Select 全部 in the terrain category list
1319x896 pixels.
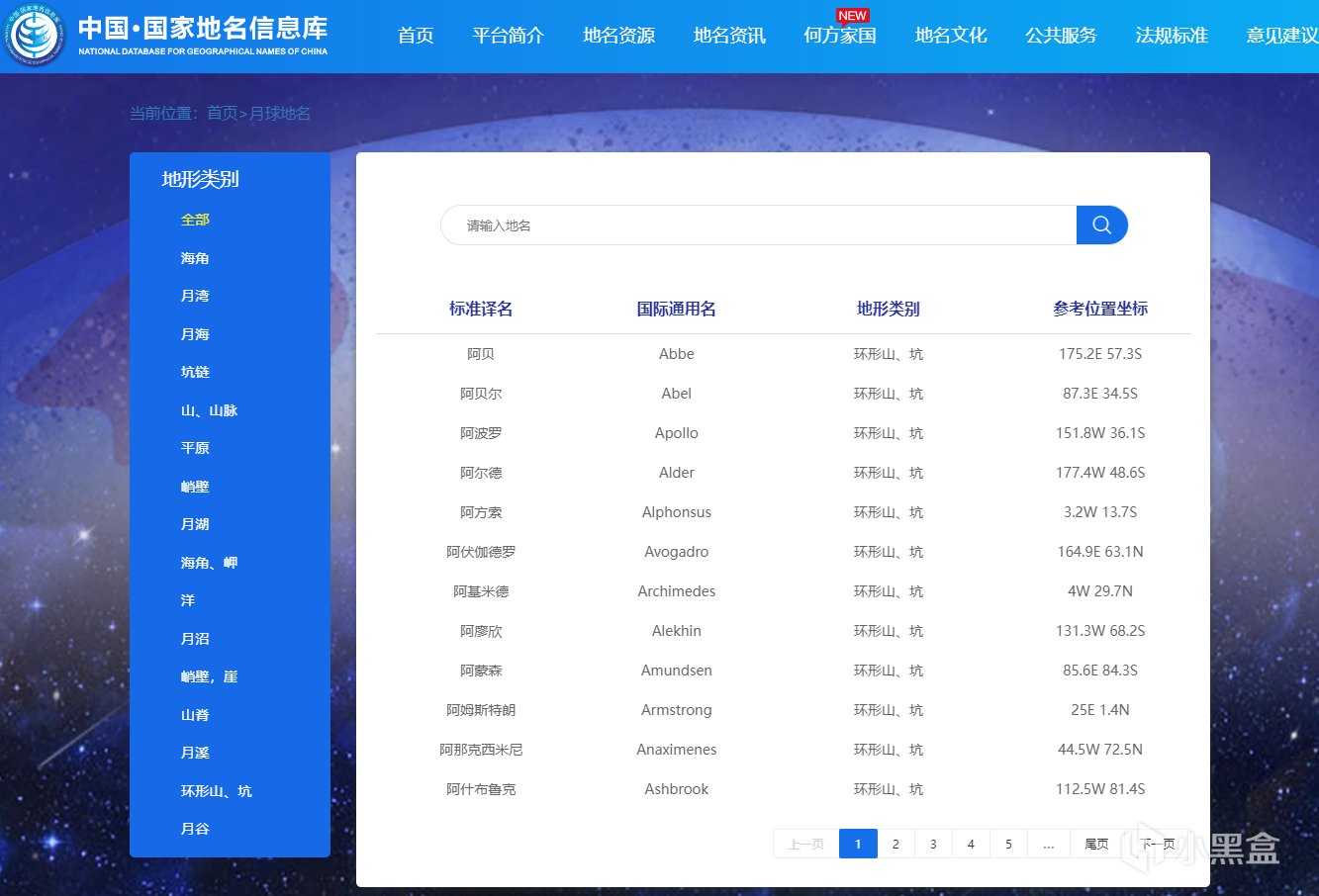point(195,220)
